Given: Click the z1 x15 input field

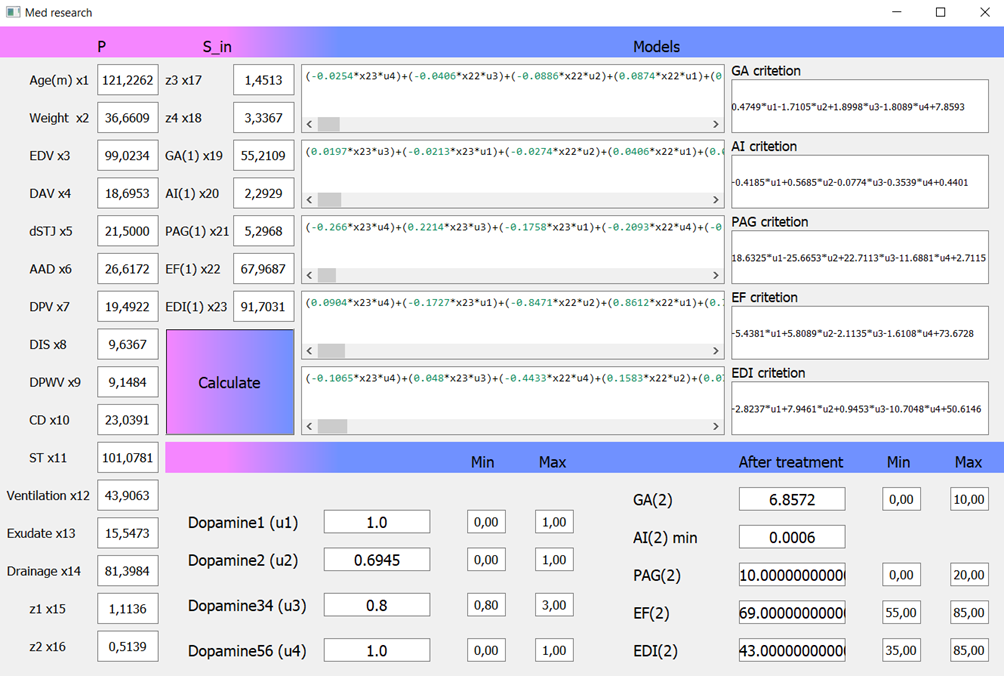Looking at the screenshot, I should (127, 607).
